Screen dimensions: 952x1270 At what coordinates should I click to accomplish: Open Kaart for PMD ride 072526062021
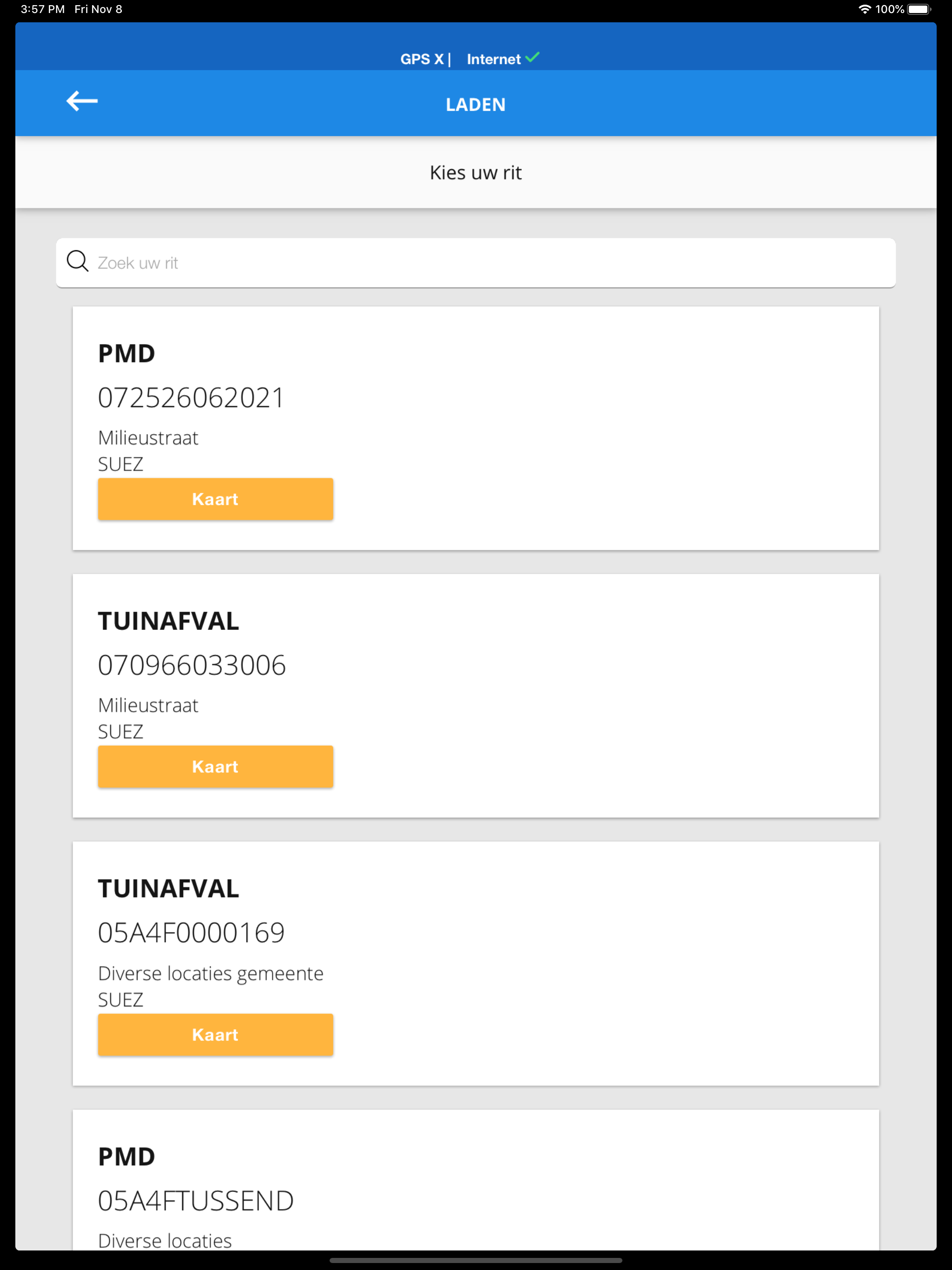tap(215, 499)
